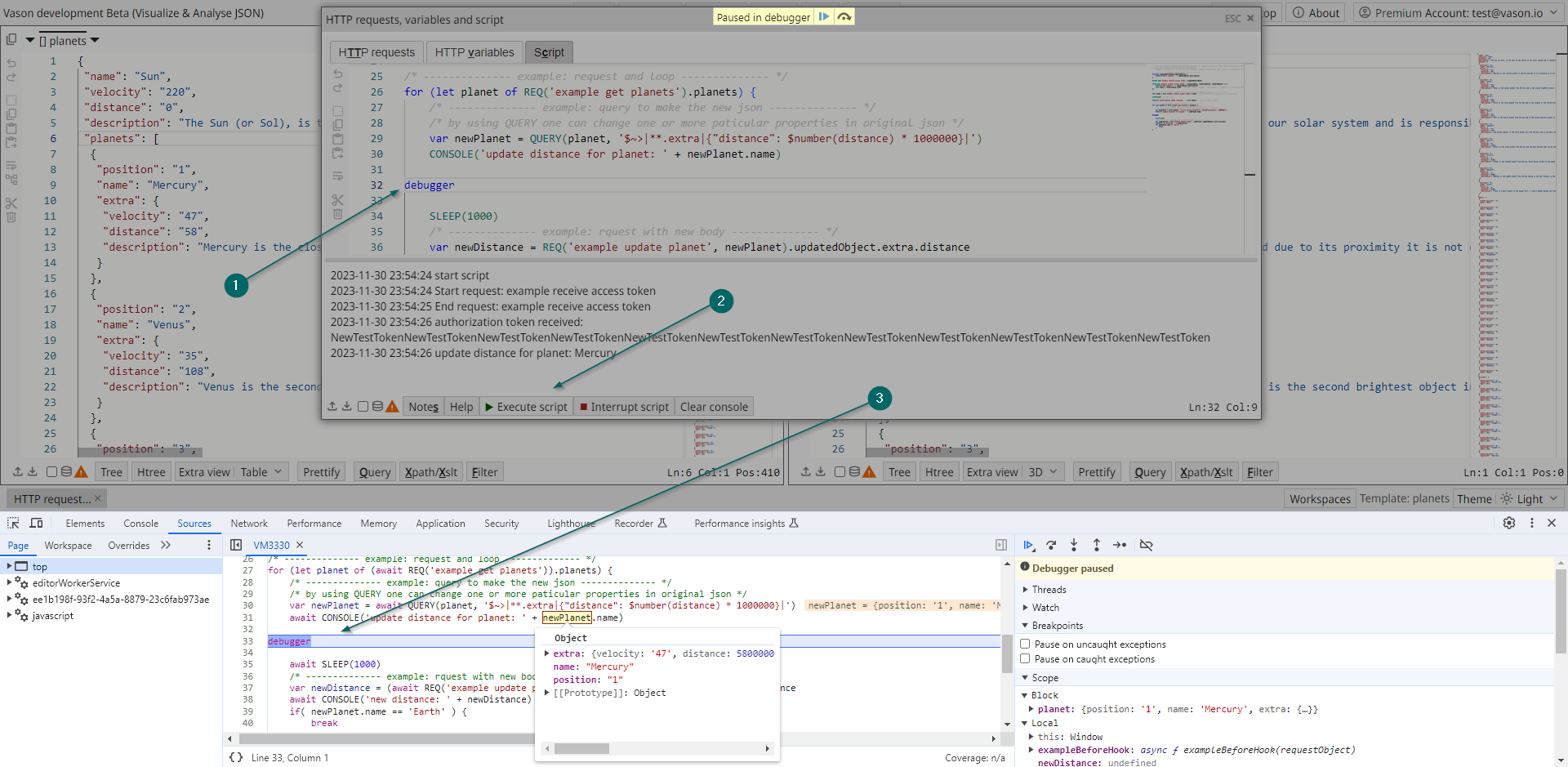
Task: Resume script execution in the debugger
Action: pyautogui.click(x=1028, y=545)
